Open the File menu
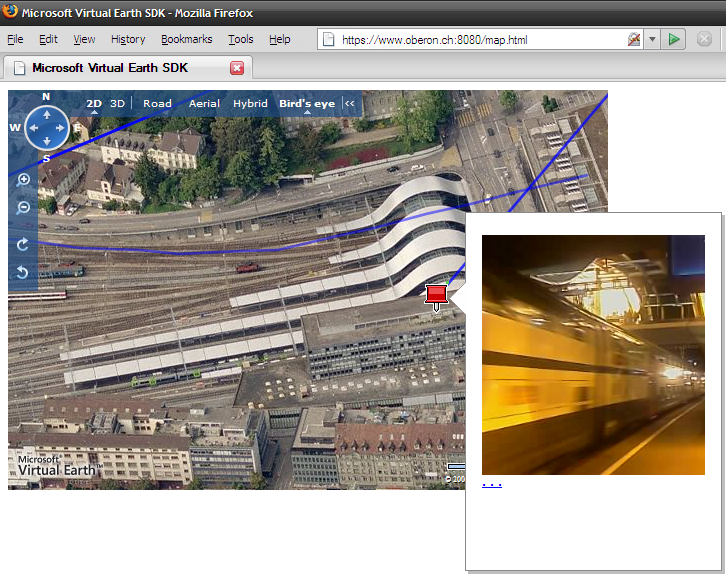This screenshot has height=575, width=726. [15, 39]
